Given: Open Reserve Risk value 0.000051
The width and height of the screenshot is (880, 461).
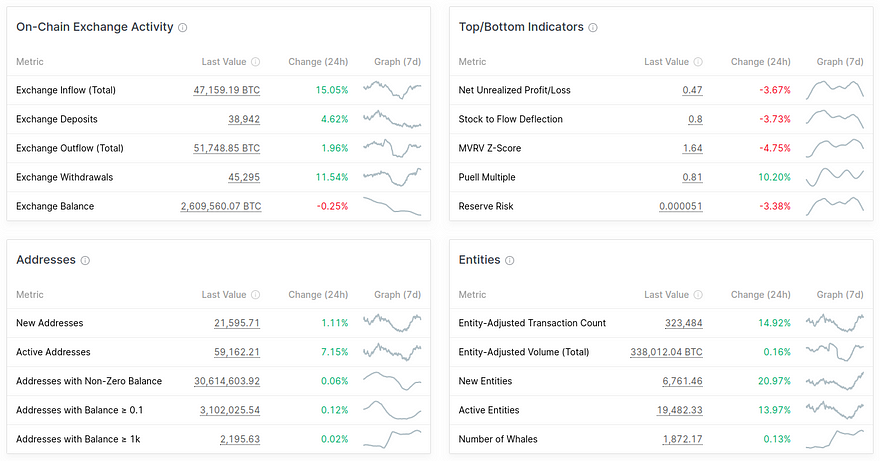Looking at the screenshot, I should [681, 207].
